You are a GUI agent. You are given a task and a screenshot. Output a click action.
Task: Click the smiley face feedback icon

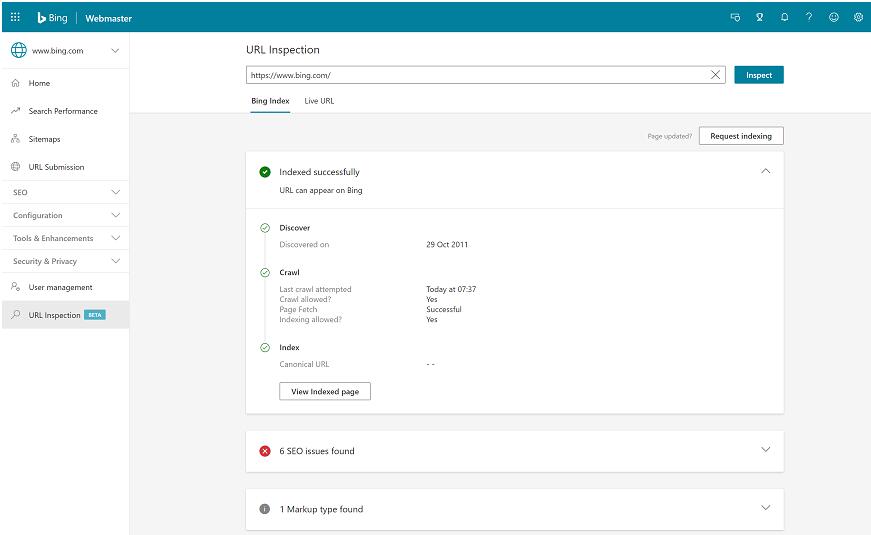coord(834,17)
